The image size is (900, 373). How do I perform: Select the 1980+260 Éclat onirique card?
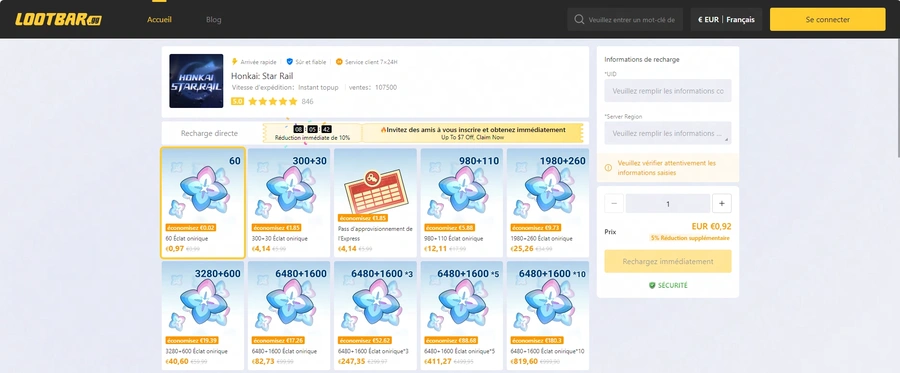(548, 203)
